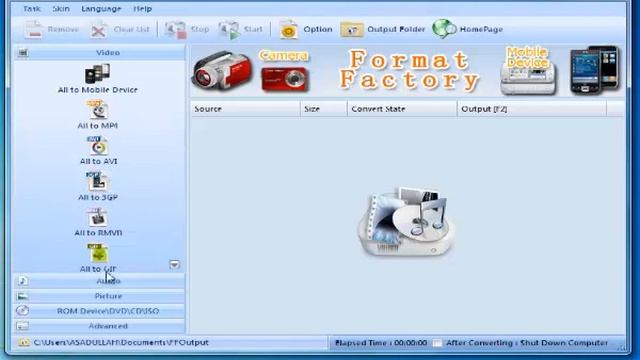Select All to GIF icon
Screen dimensions: 640x360
[98, 253]
